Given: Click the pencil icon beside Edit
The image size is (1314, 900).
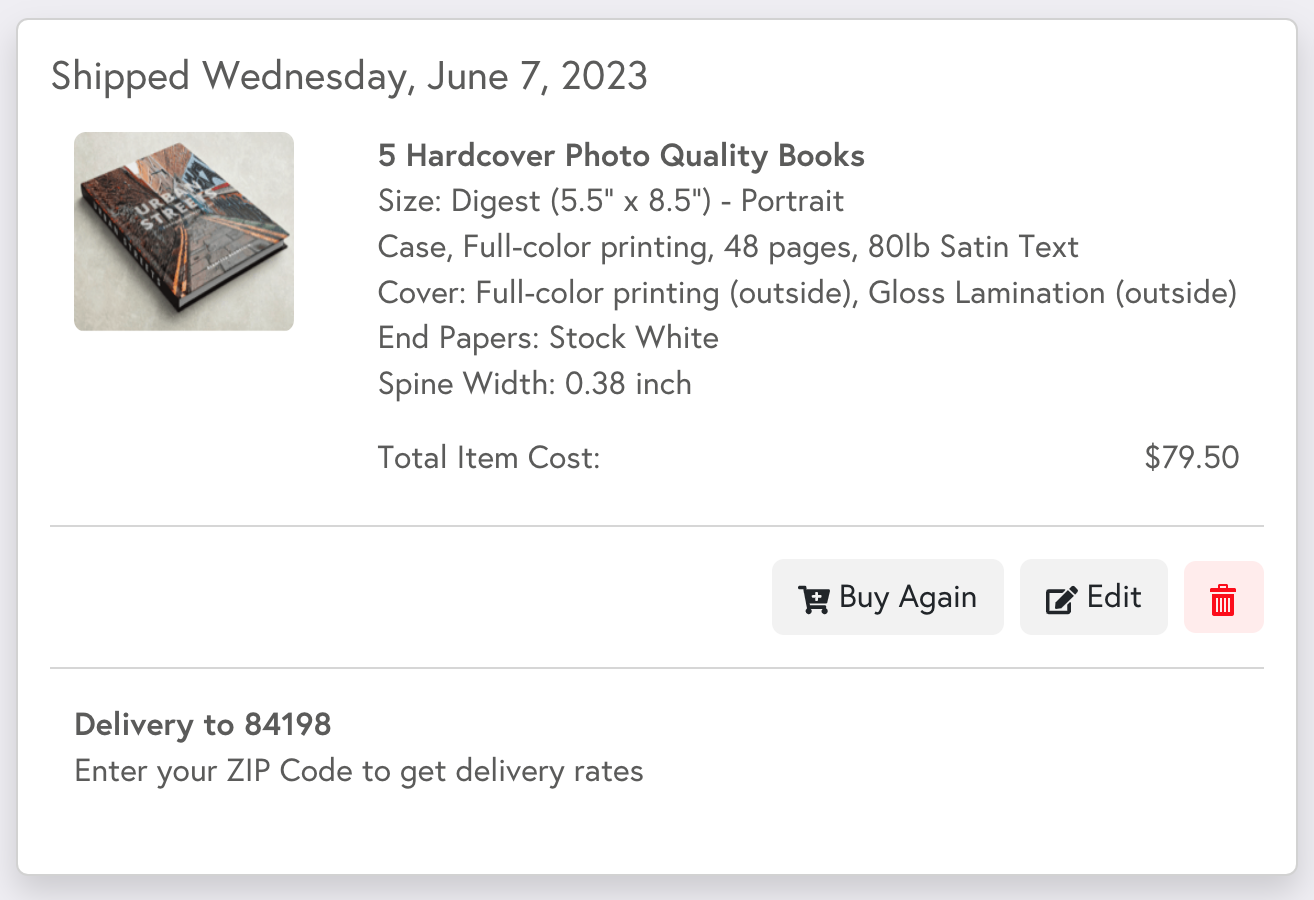Looking at the screenshot, I should click(x=1061, y=599).
